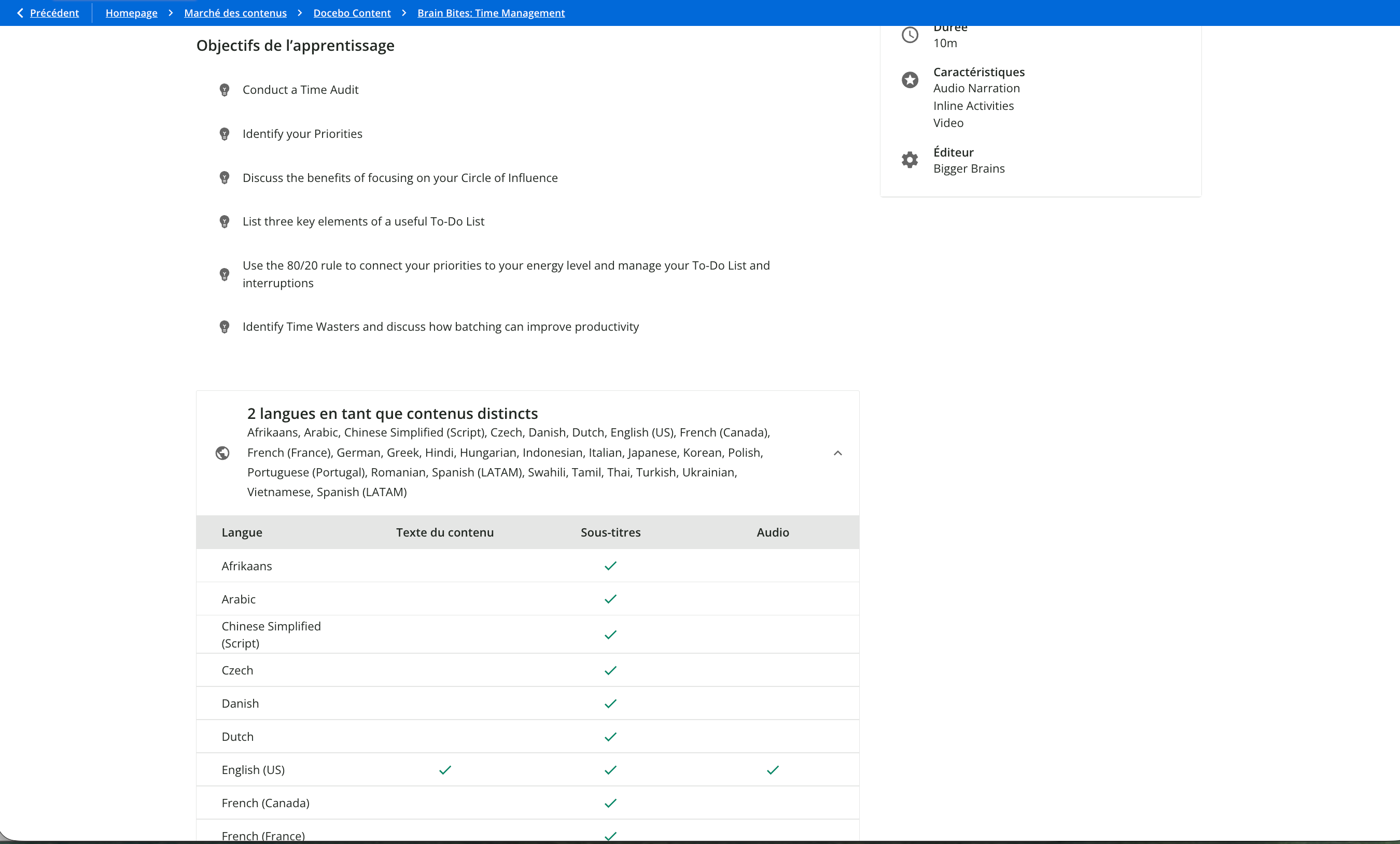Click the Sous-titres column header
The height and width of the screenshot is (844, 1400).
tap(610, 532)
